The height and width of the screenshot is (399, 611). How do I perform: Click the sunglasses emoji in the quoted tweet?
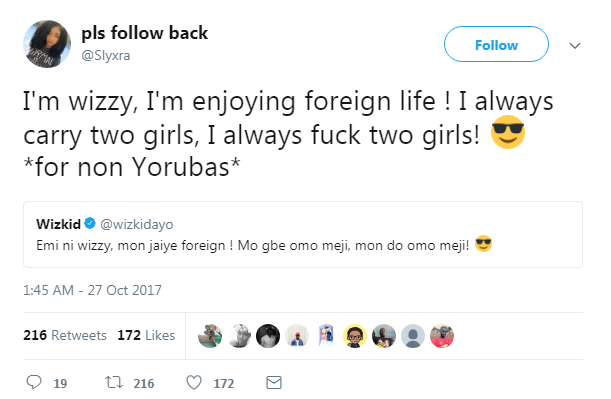tap(484, 244)
